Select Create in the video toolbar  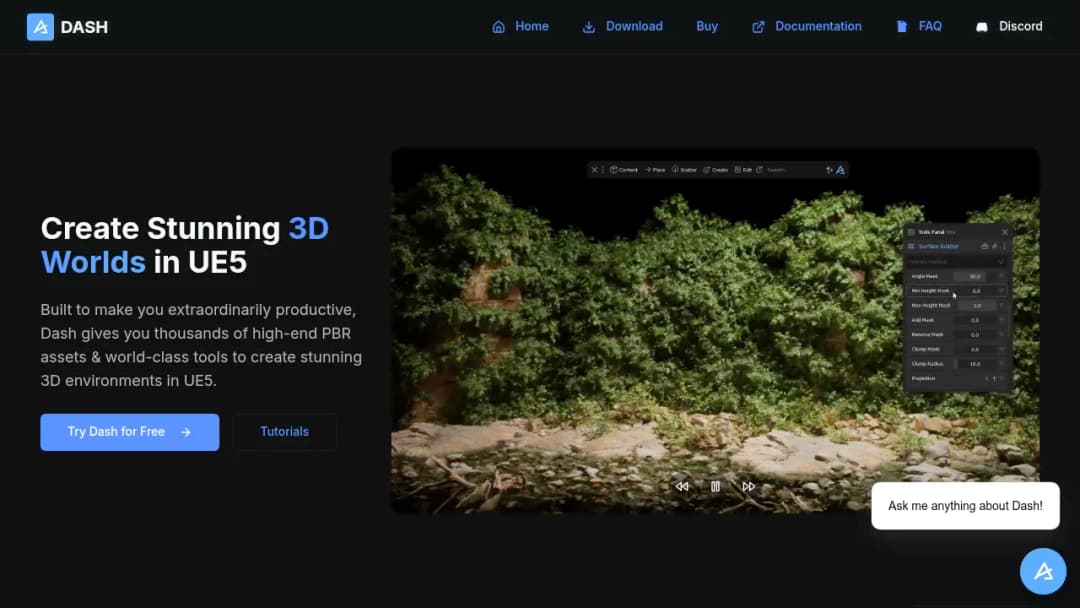click(716, 169)
